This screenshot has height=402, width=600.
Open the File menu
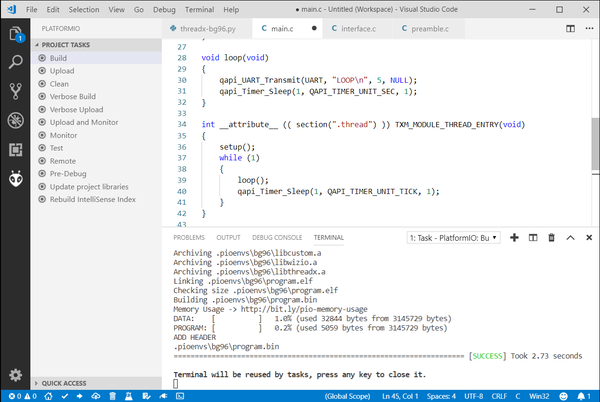31,10
